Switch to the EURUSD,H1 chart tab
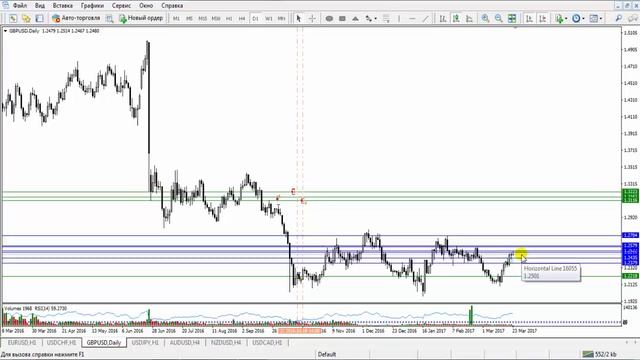 click(x=22, y=343)
